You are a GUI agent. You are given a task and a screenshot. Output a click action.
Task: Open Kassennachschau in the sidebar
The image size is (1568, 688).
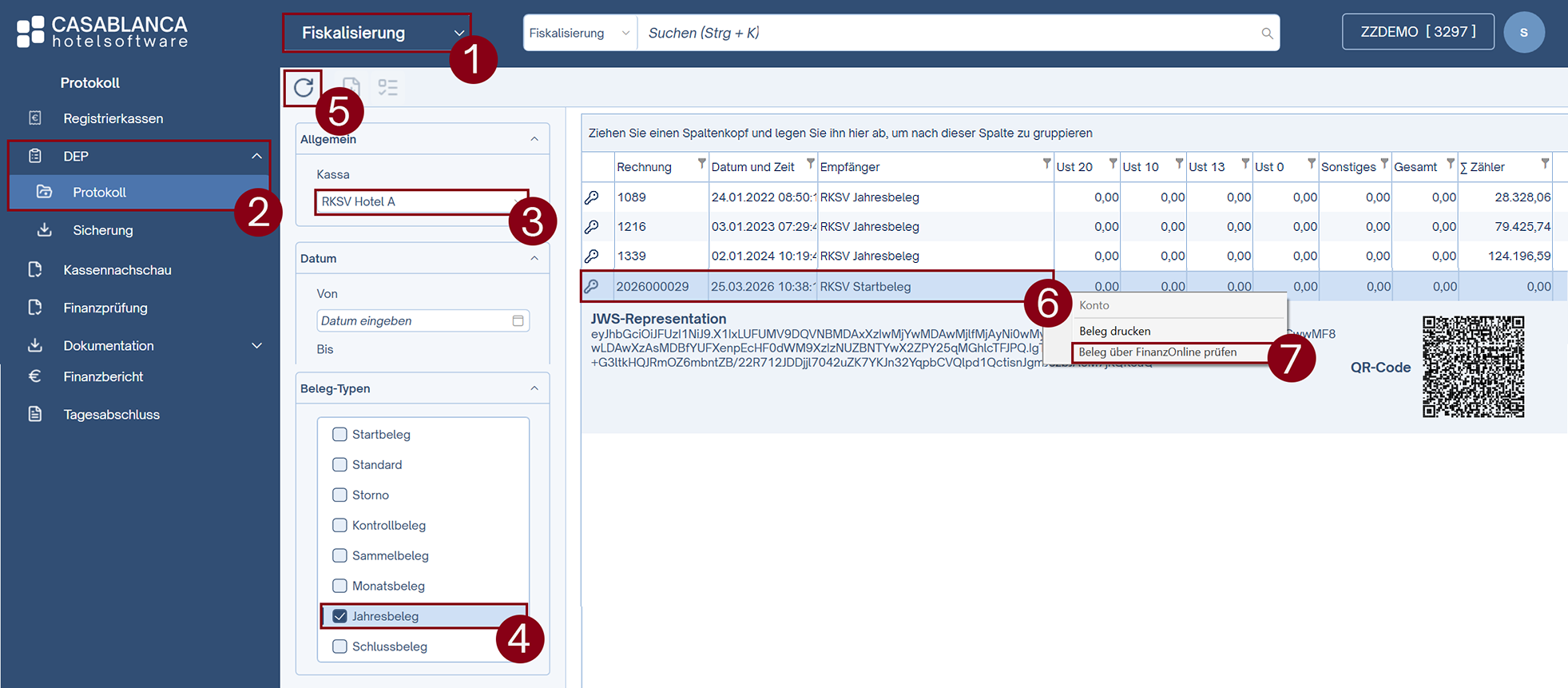click(x=117, y=270)
